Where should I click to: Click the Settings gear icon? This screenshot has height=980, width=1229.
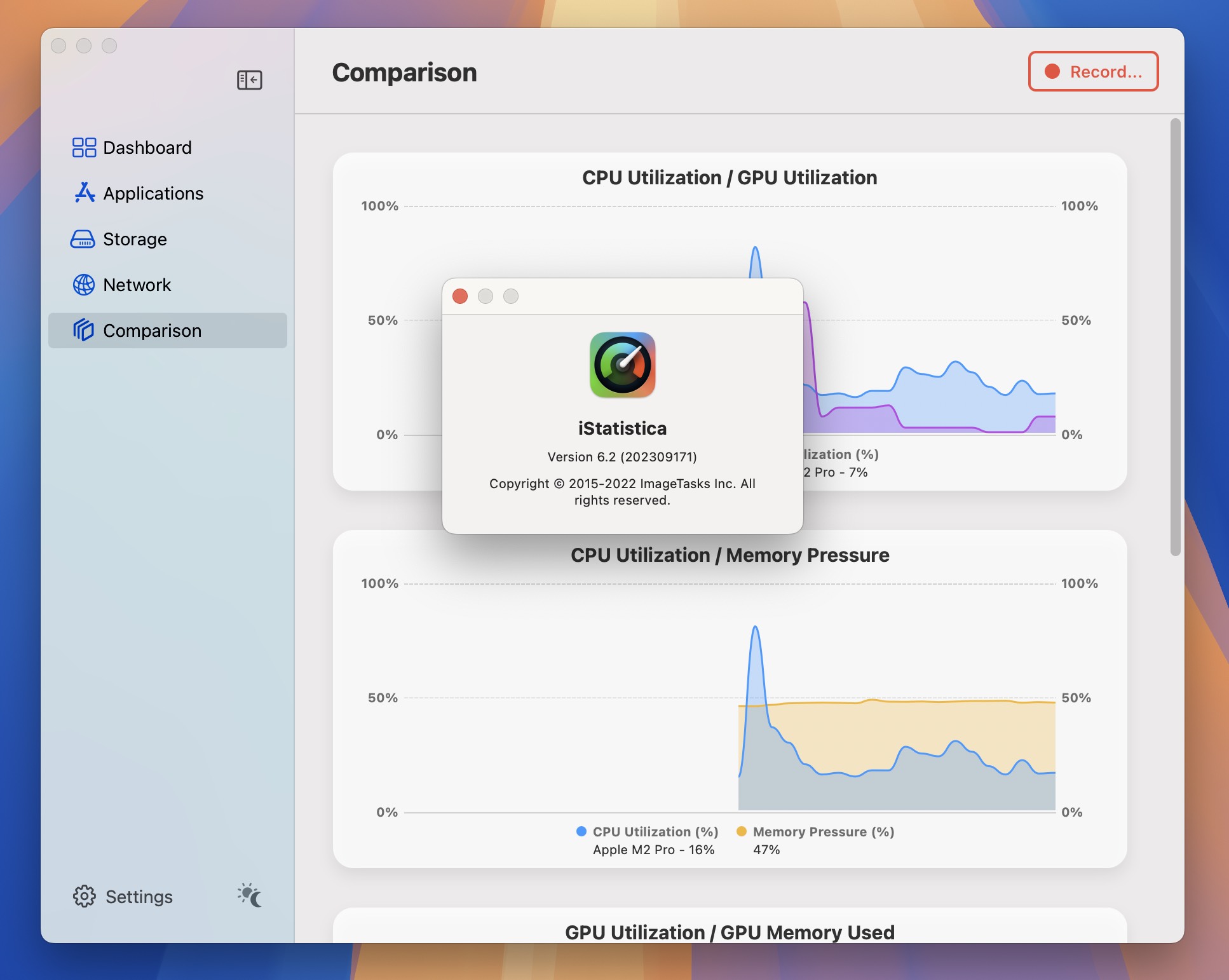[84, 896]
